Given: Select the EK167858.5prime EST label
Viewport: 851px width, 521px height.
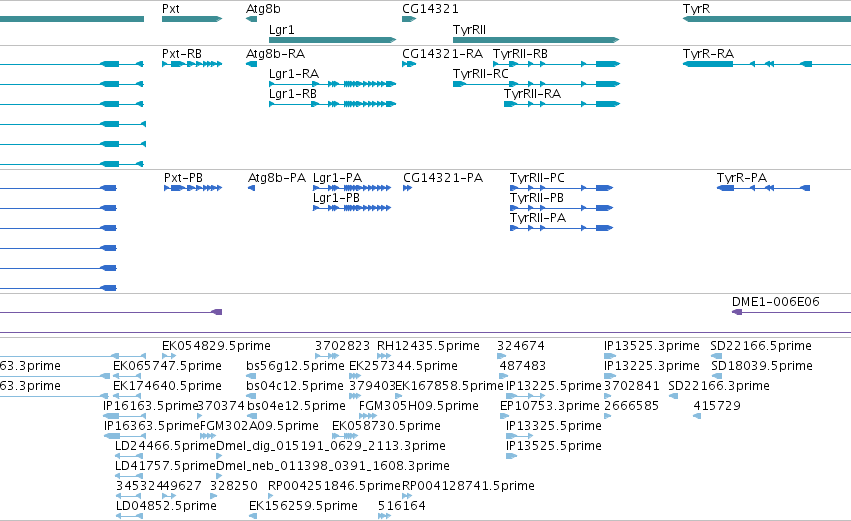Looking at the screenshot, I should [449, 386].
